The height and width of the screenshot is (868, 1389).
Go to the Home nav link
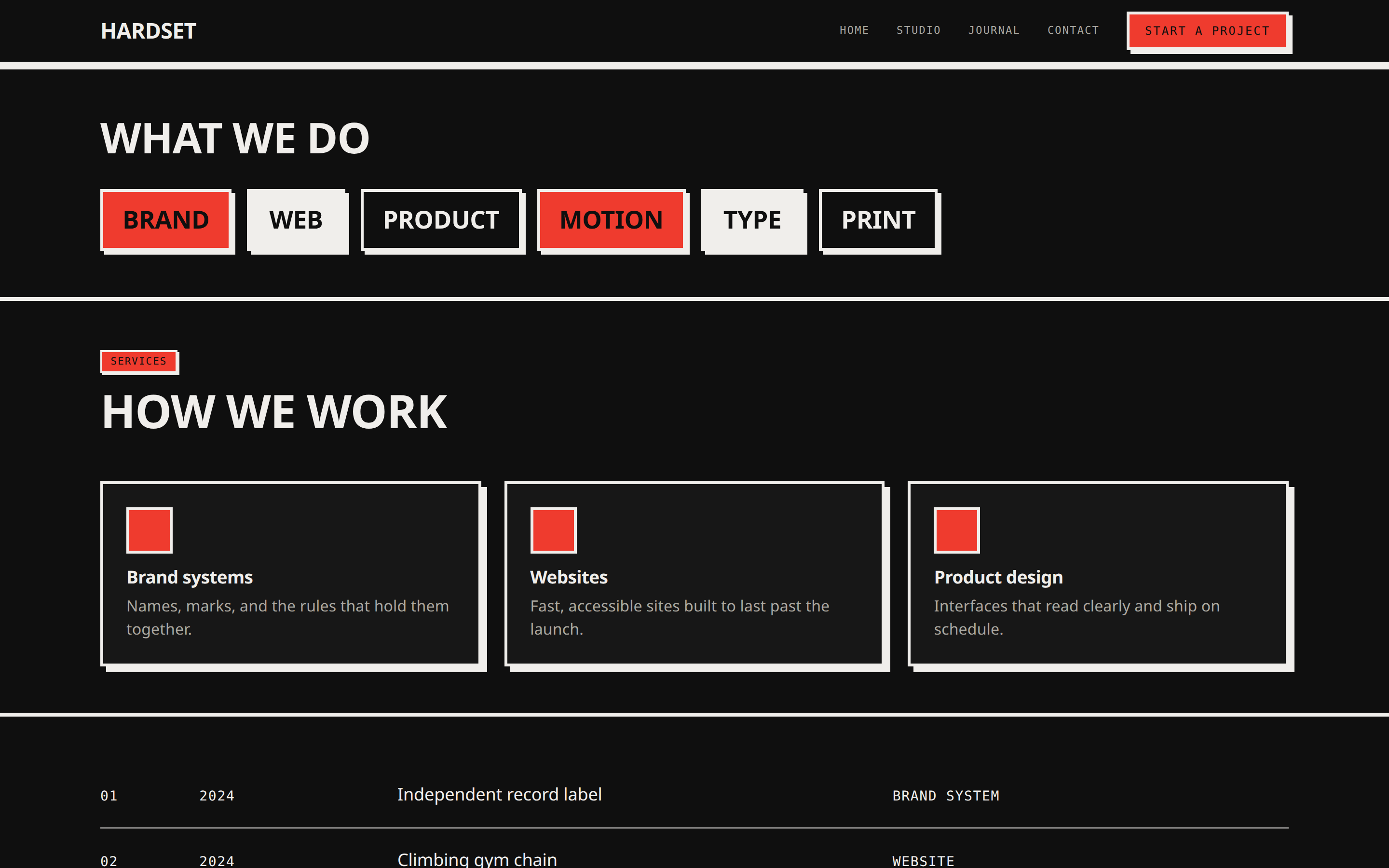854,30
